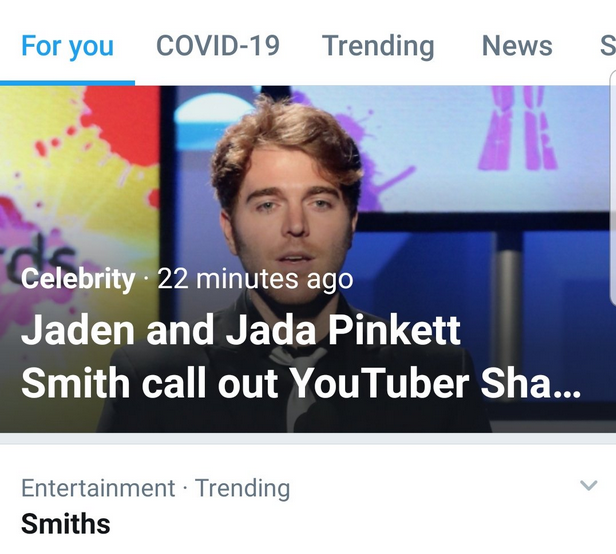Switch to the For you tab
Viewport: 616px width, 554px height.
[x=67, y=46]
